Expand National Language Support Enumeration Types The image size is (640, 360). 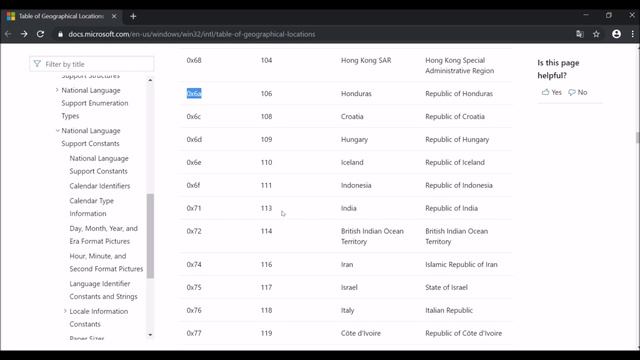click(57, 90)
